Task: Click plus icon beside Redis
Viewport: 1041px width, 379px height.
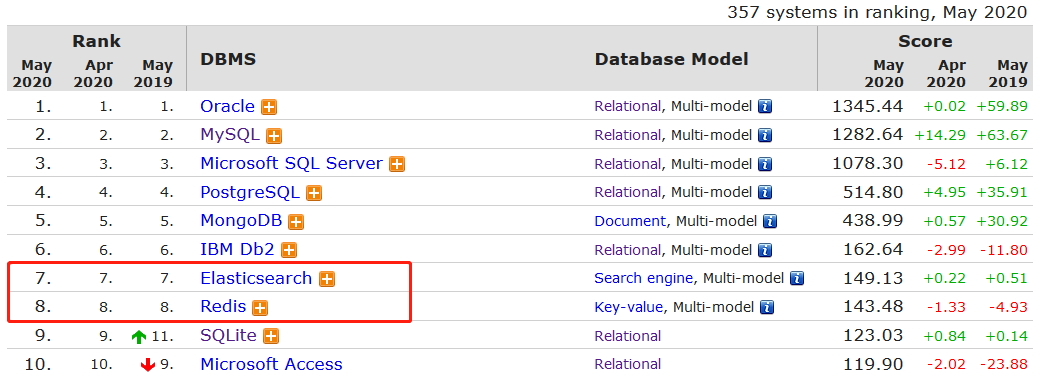Action: (x=260, y=307)
